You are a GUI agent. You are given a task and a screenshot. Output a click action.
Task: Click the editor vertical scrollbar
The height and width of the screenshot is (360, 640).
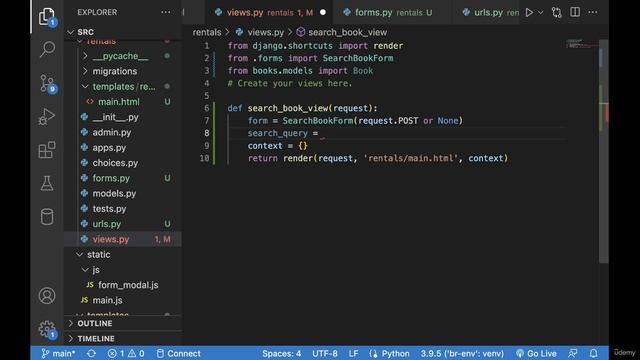[x=604, y=151]
